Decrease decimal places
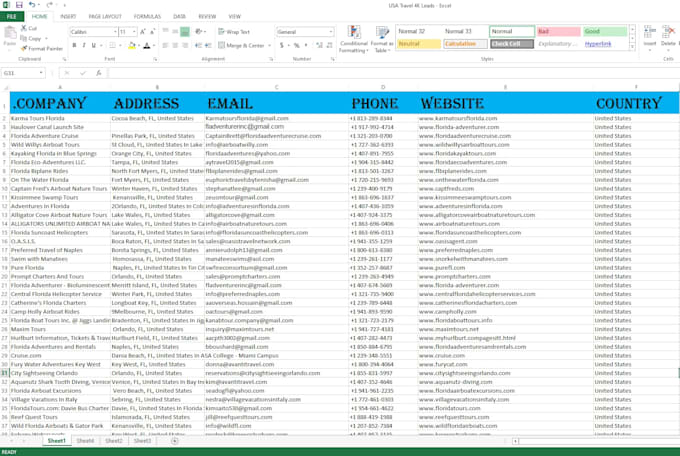This screenshot has height=456, width=680. click(x=330, y=45)
